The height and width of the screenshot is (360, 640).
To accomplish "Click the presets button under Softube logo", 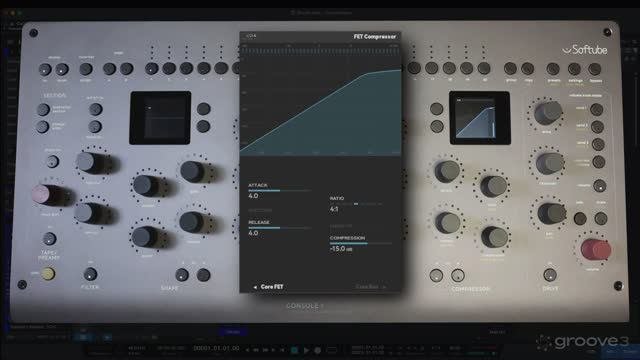I will click(553, 69).
